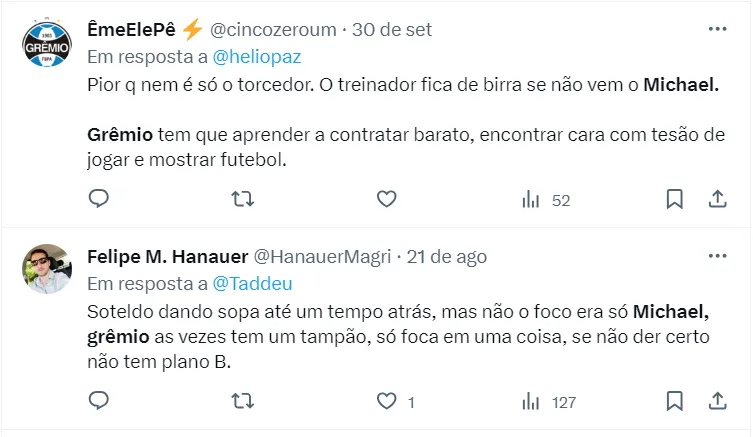Open the @Taddeu profile link
Viewport: 753px width, 437px height.
[248, 284]
